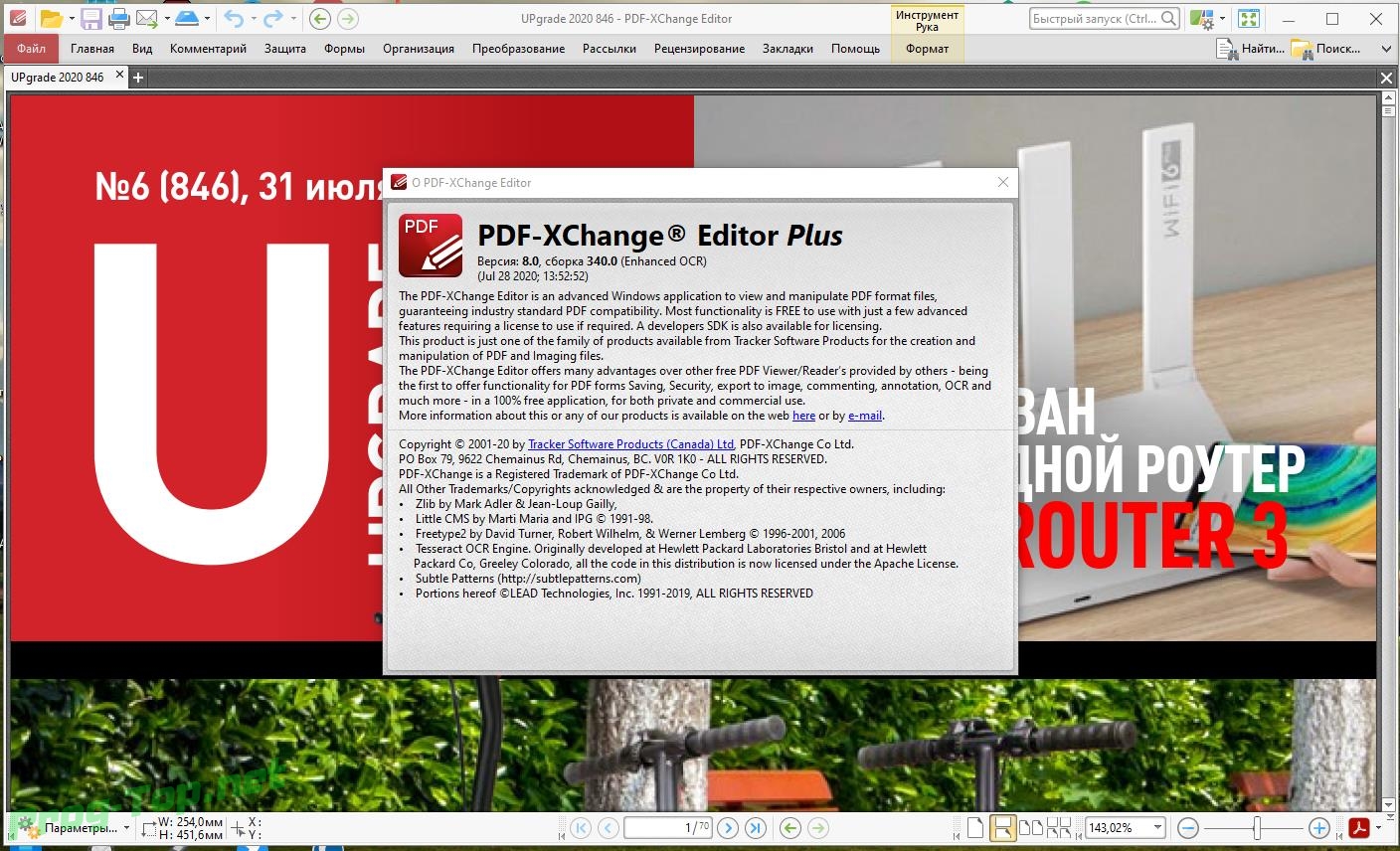
Task: Send the document by email via the envelope icon
Action: click(146, 18)
